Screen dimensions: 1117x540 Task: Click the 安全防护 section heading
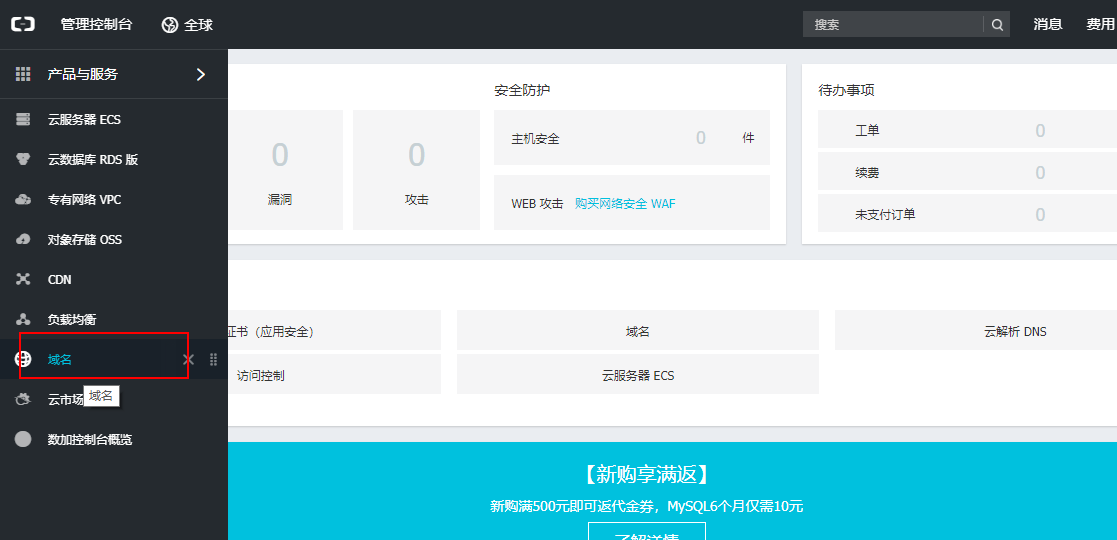522,90
